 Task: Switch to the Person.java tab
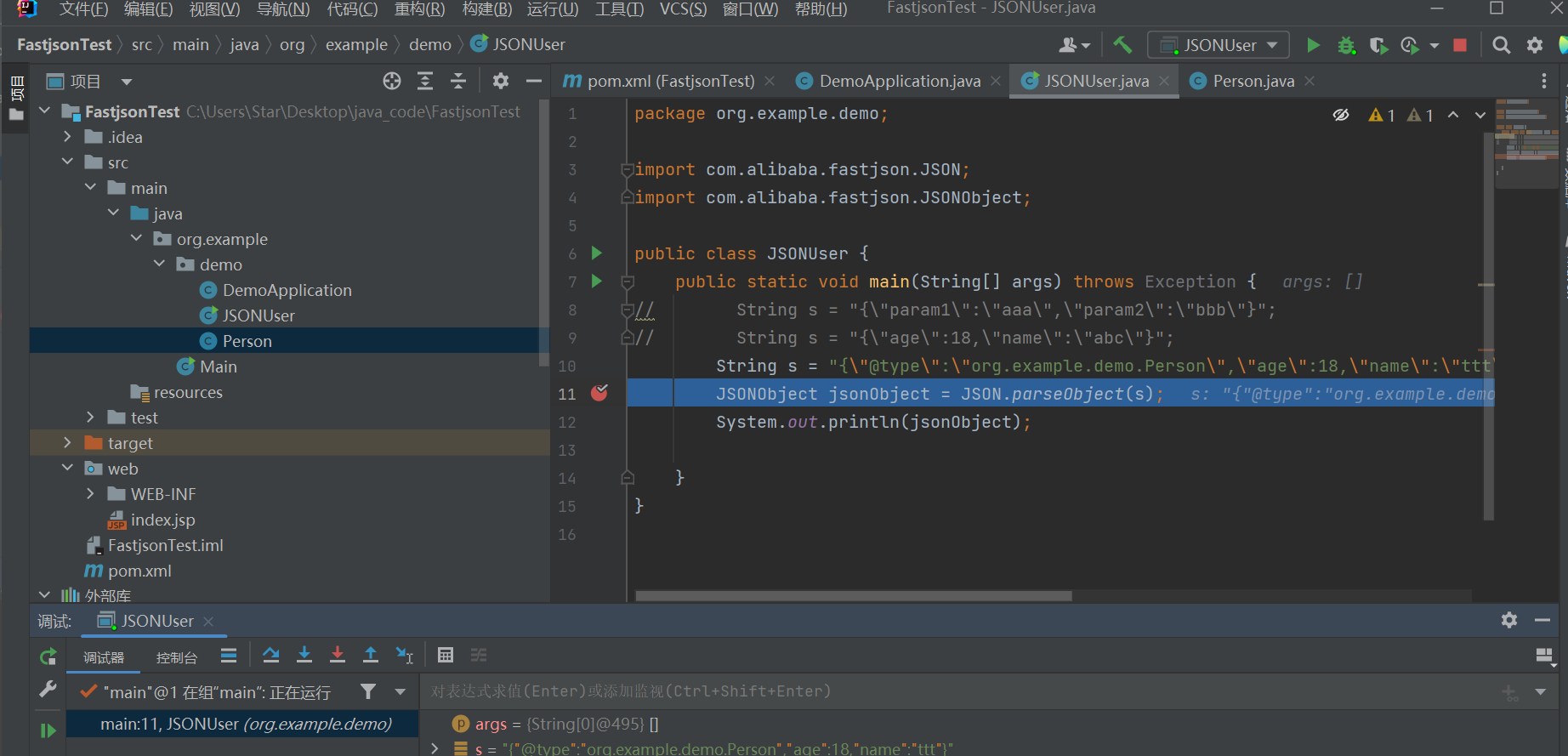pos(1252,81)
